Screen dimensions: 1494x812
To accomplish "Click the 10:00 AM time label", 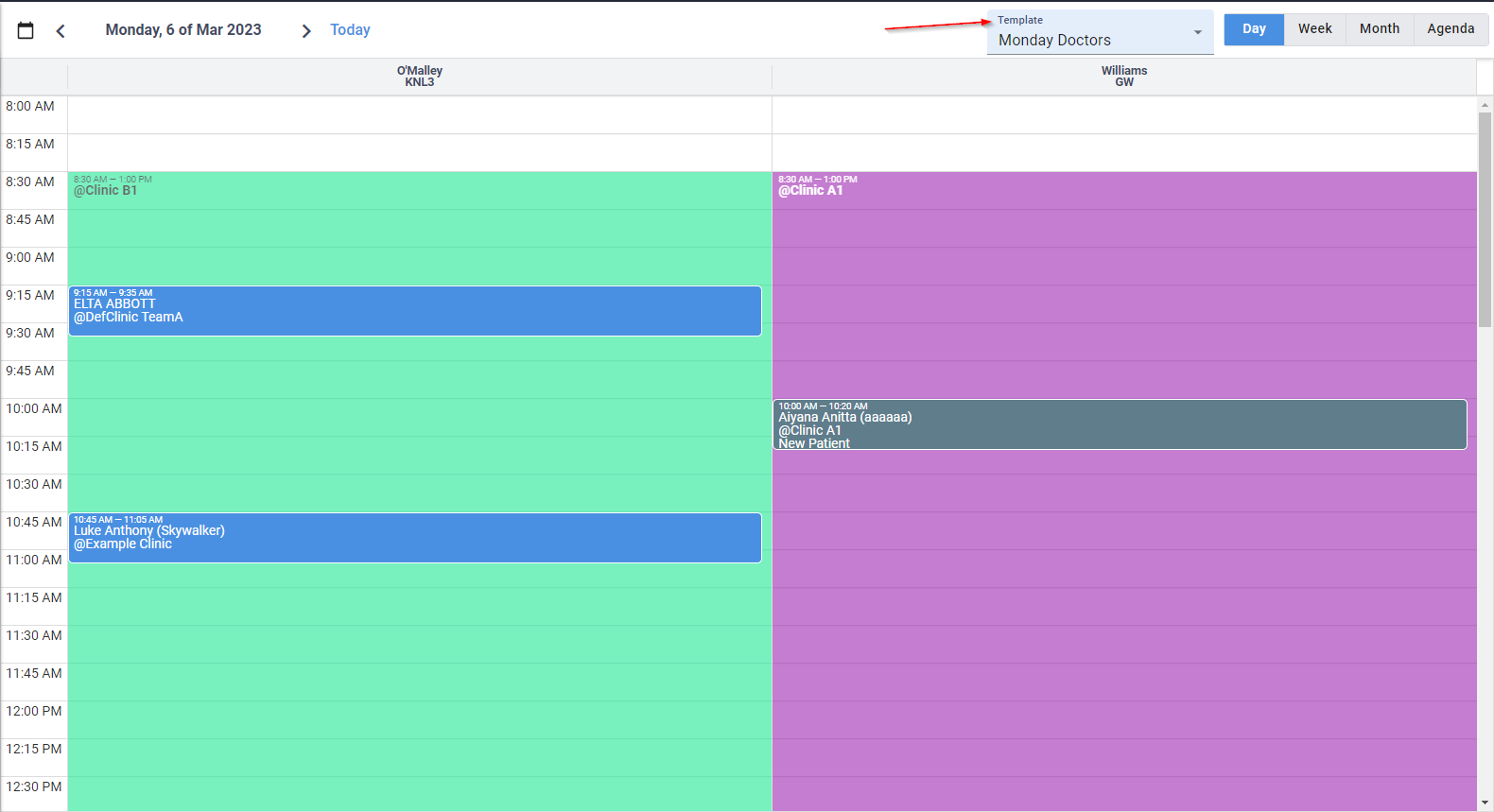I will coord(34,408).
